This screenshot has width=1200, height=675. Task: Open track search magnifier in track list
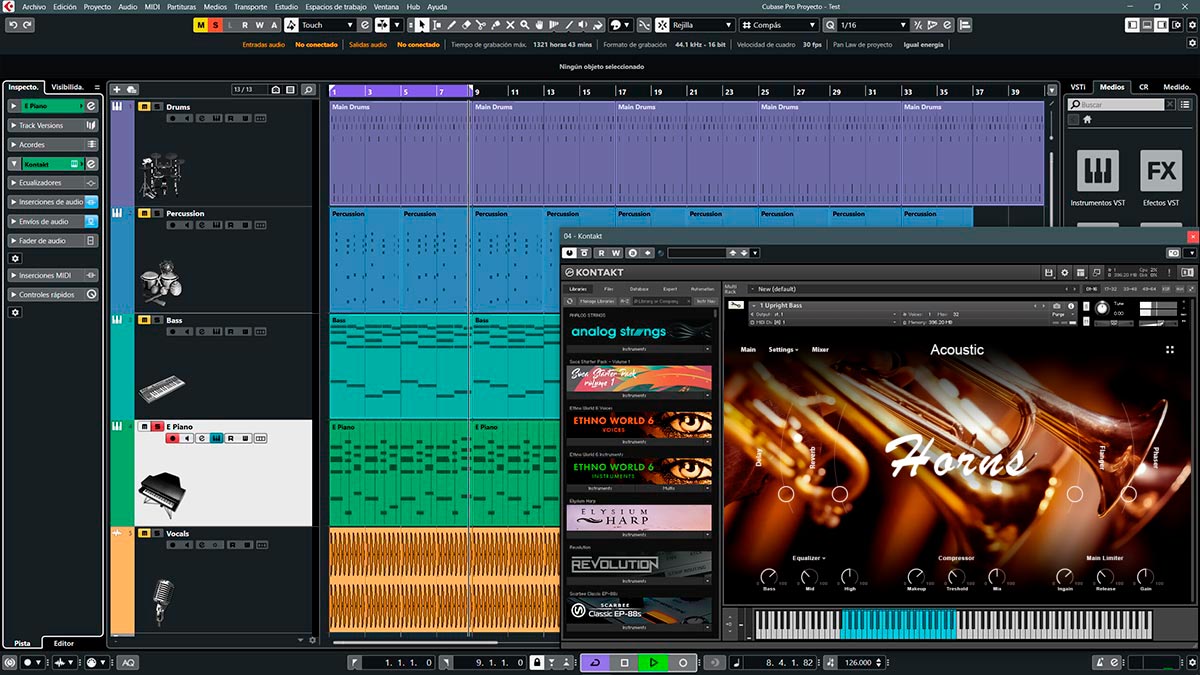pos(308,90)
